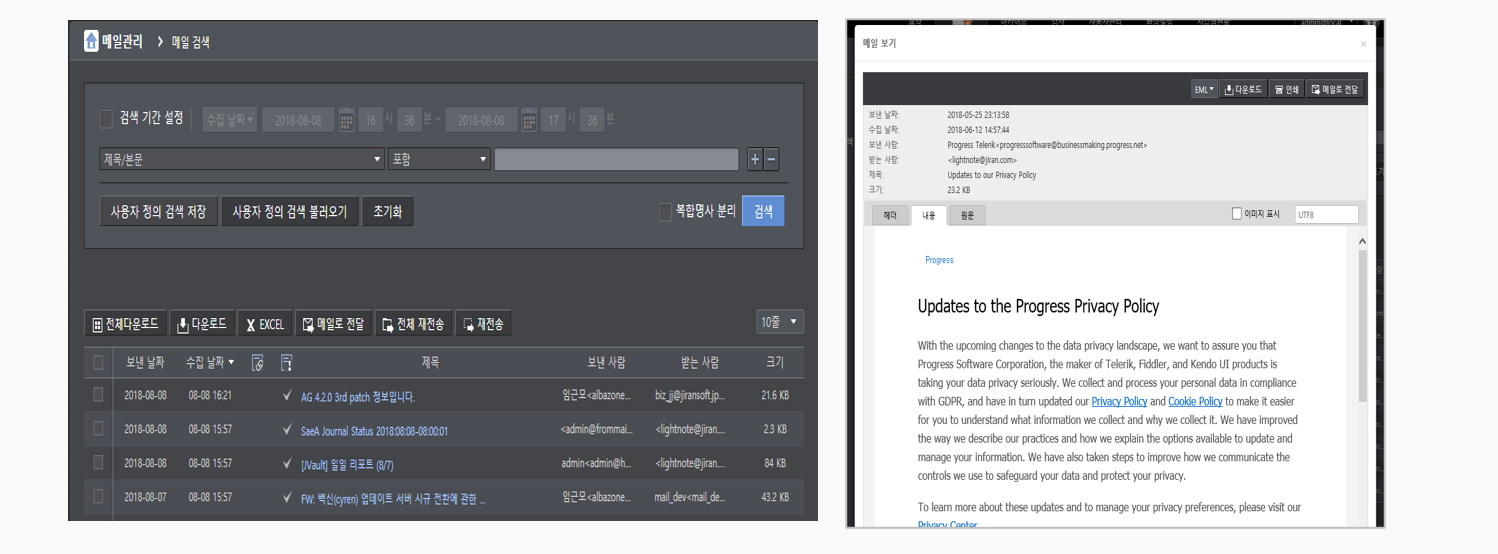Screen dimensions: 1498x554
Task: Toggle the 이미지 표시 checkbox
Action: pyautogui.click(x=1237, y=214)
